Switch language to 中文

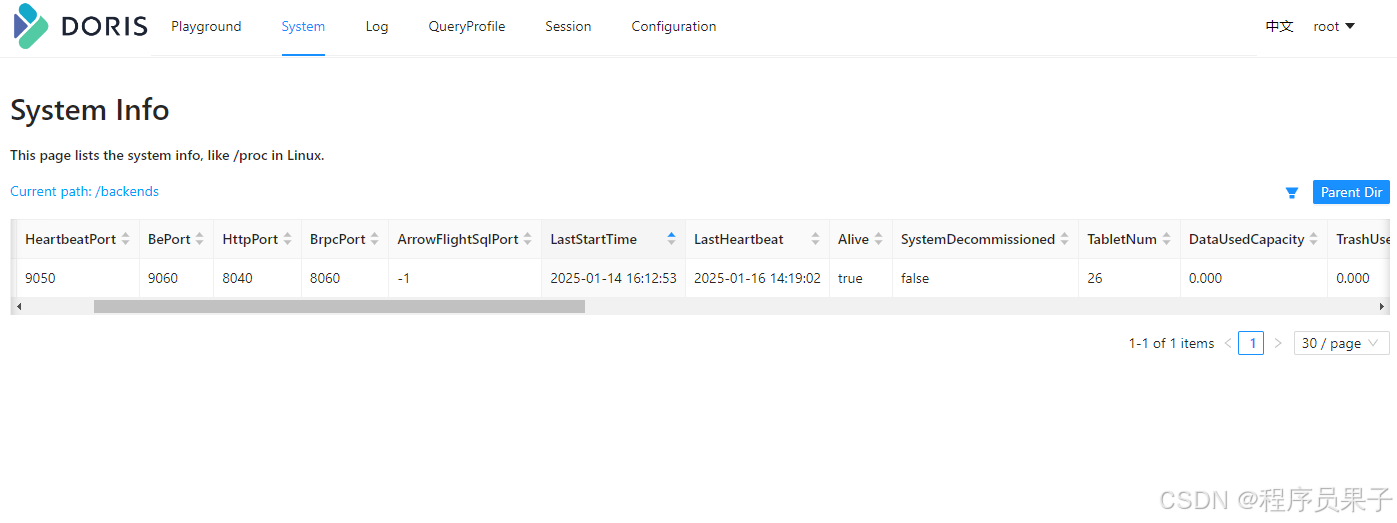click(1279, 27)
